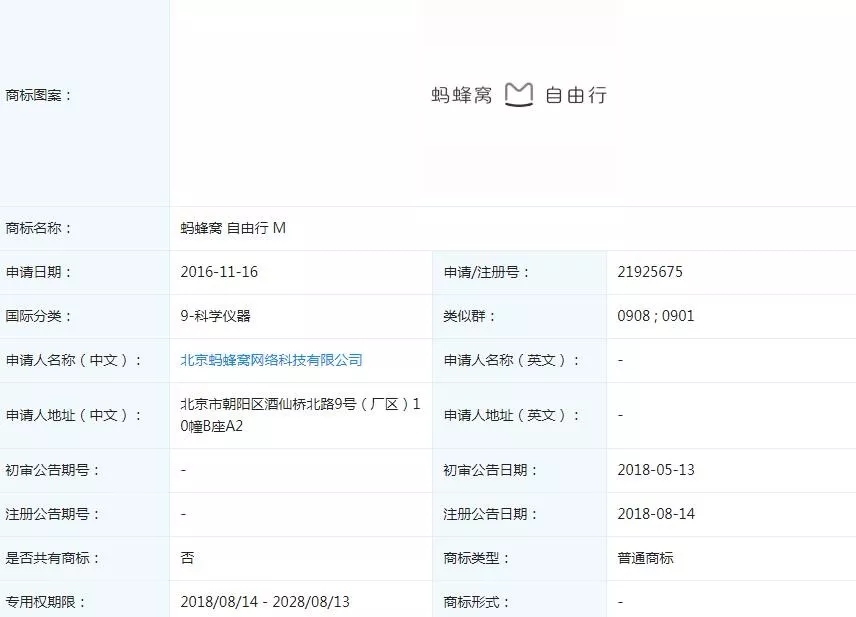This screenshot has height=617, width=856.
Task: Select international class 9-科学仪器
Action: point(217,315)
